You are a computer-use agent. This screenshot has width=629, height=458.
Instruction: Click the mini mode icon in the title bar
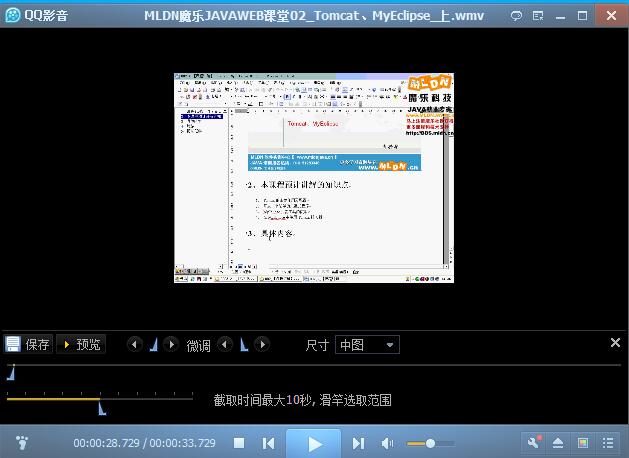pos(538,16)
